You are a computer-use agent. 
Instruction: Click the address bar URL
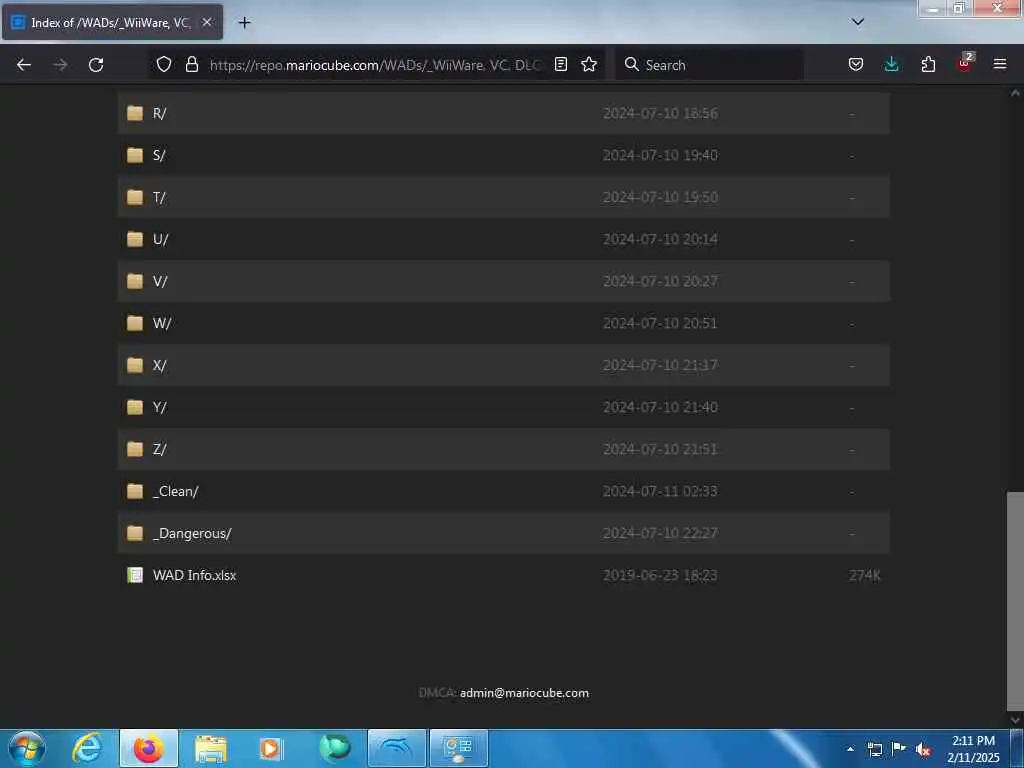[375, 65]
